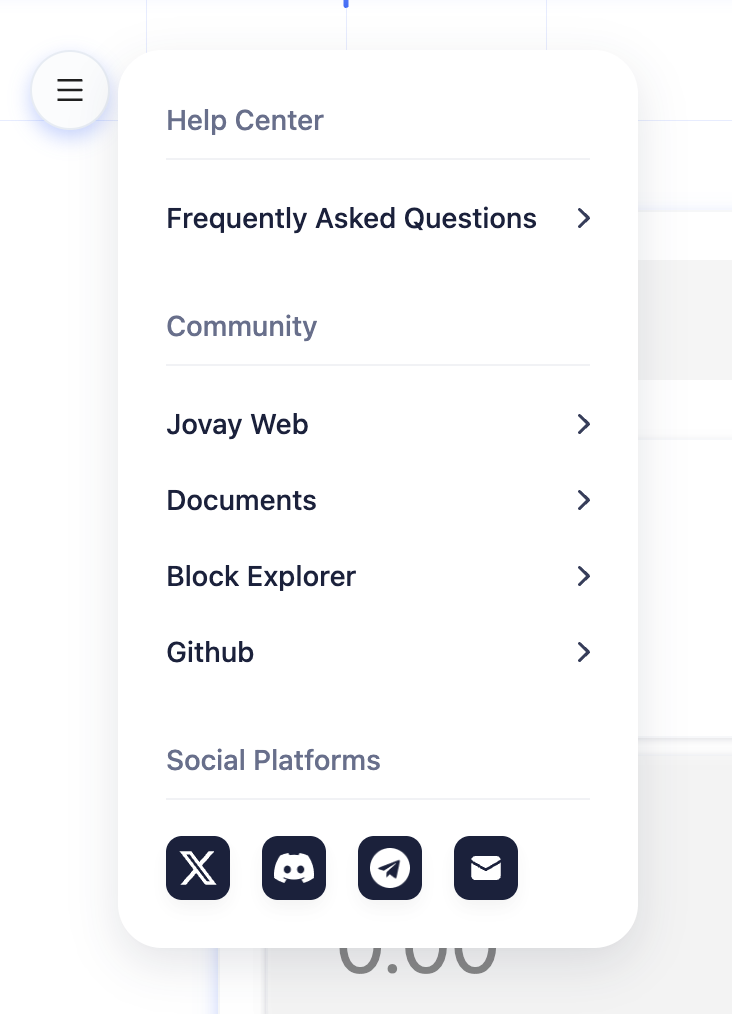Open the Block Explorer link
This screenshot has height=1014, width=732.
tap(261, 576)
